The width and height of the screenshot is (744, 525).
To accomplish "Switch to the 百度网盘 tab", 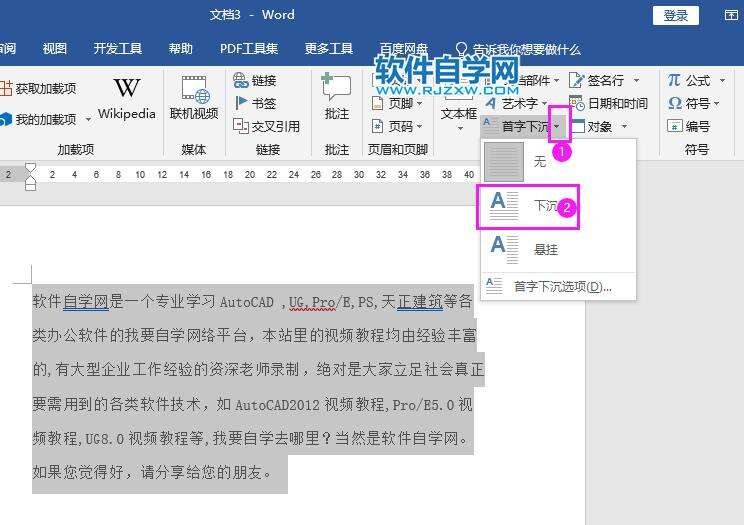I will 404,48.
